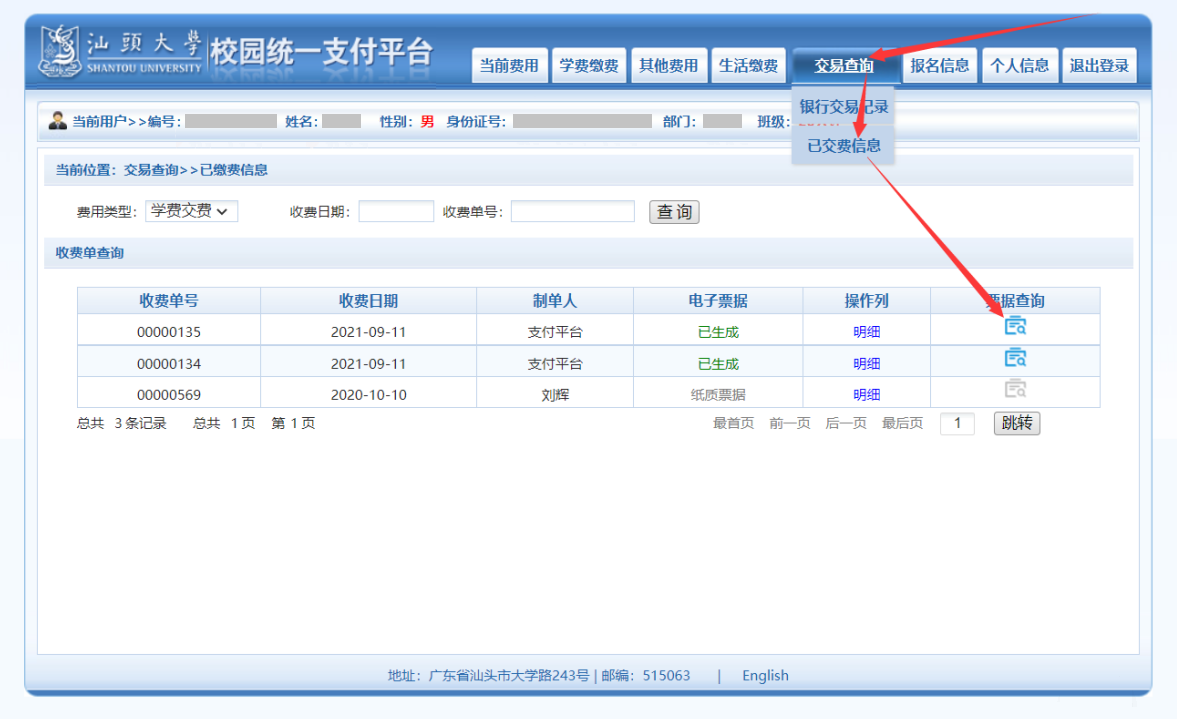Open the 其他费用 tab
1177x719 pixels.
coord(668,66)
